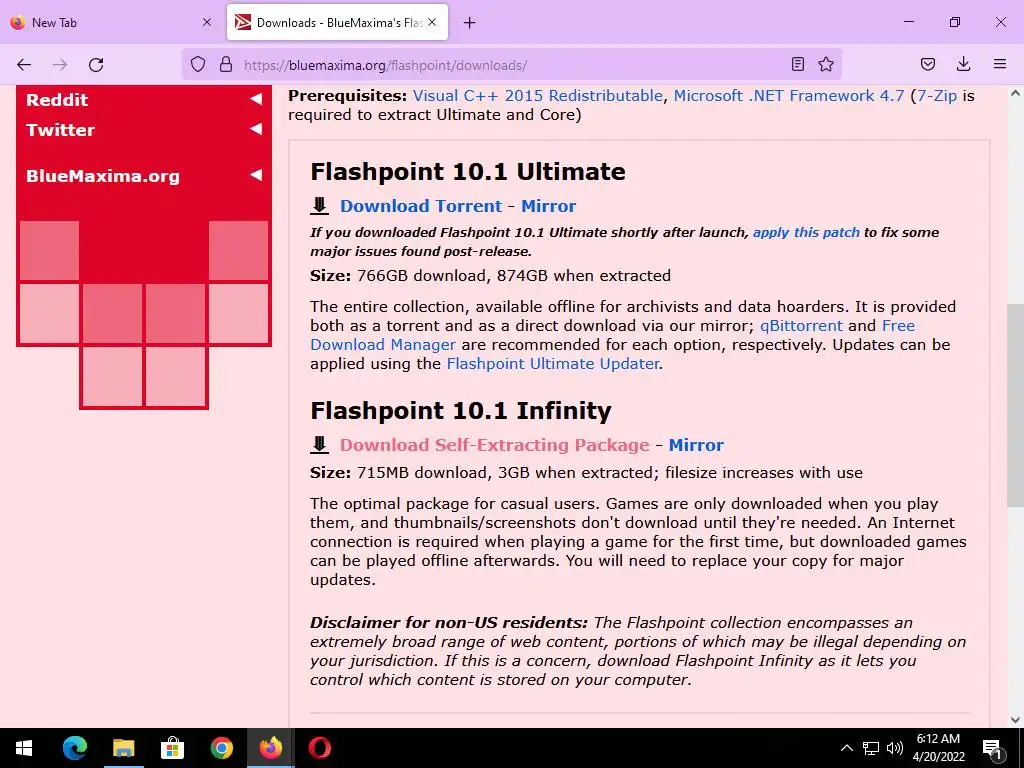Click Download Torrent for Flashpoint Ultimate
This screenshot has width=1024, height=768.
coord(421,206)
